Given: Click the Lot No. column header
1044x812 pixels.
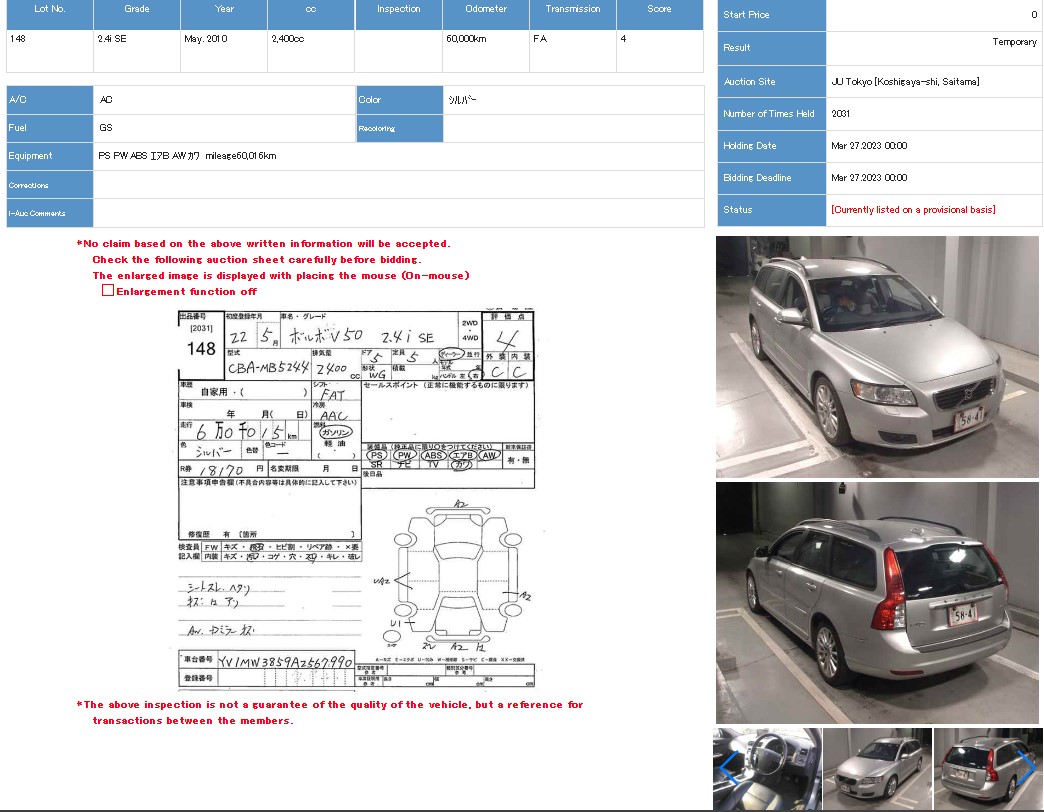Looking at the screenshot, I should (x=49, y=9).
